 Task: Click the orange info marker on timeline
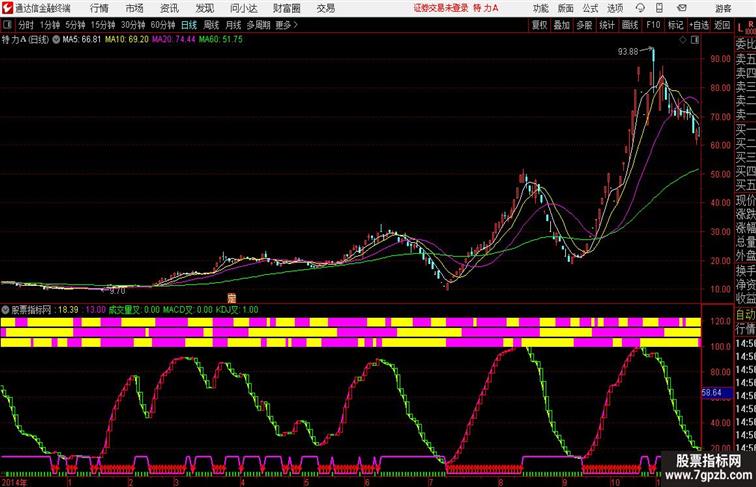tap(231, 298)
